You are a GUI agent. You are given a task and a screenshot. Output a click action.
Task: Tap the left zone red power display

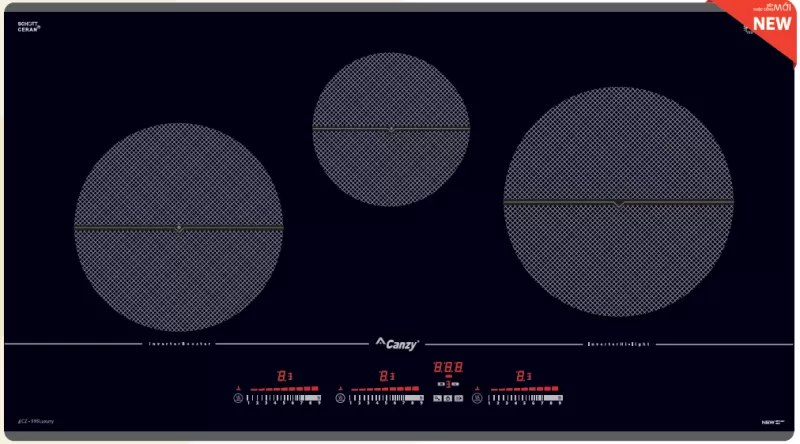coord(285,376)
